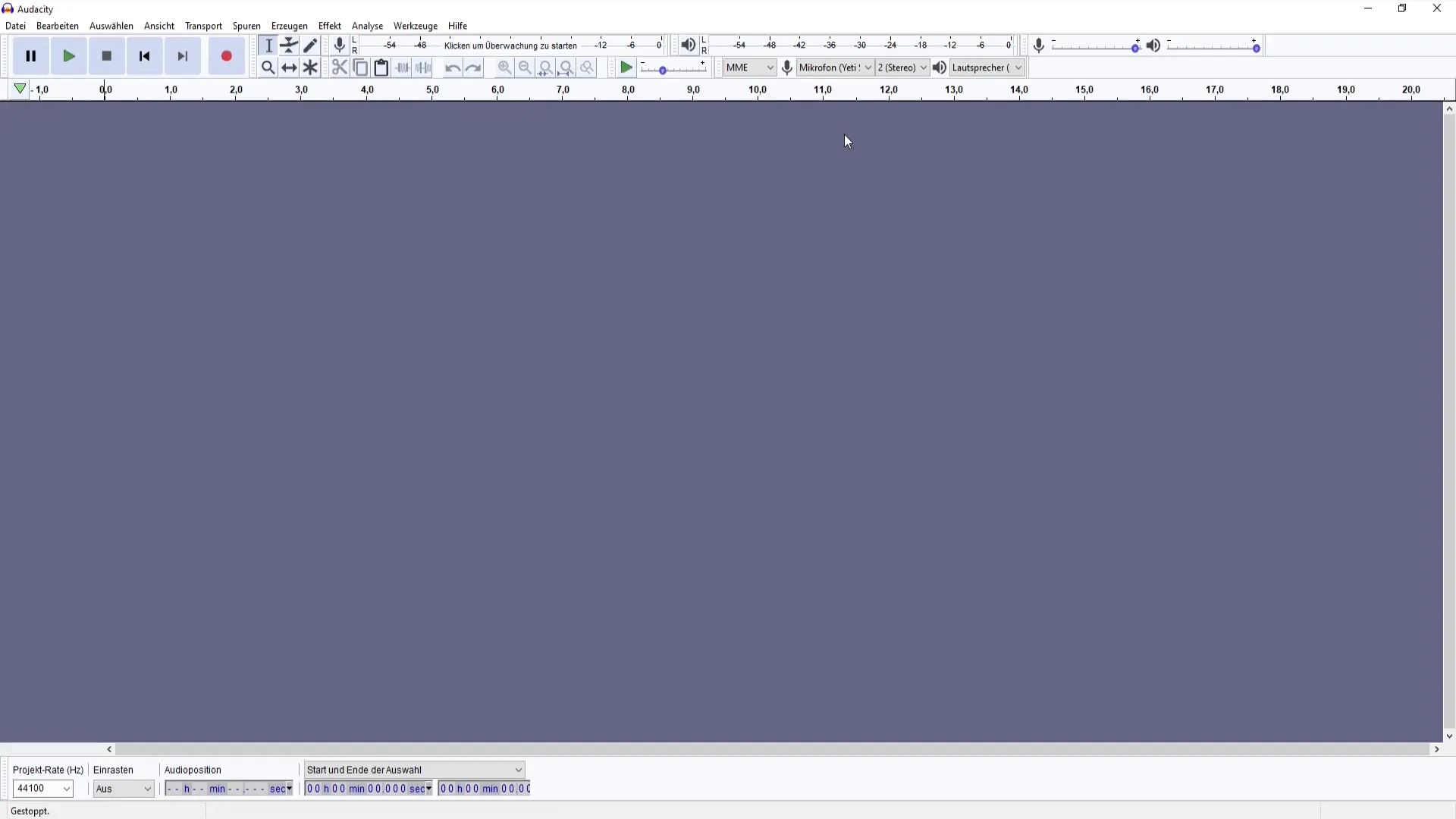Activate the Multi-tool asterisk icon
Viewport: 1456px width, 819px height.
(310, 67)
